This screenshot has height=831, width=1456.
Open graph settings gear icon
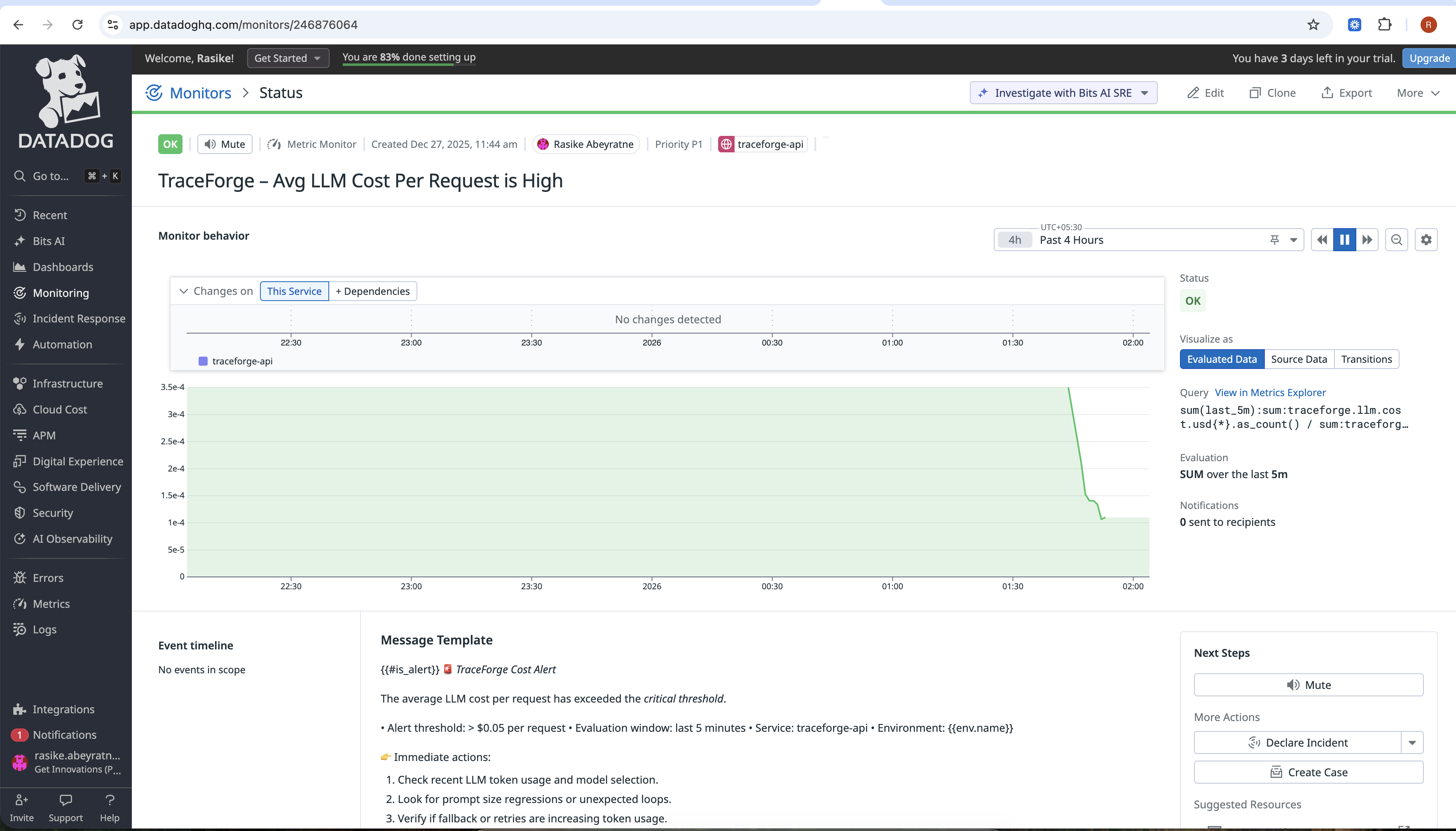1426,240
